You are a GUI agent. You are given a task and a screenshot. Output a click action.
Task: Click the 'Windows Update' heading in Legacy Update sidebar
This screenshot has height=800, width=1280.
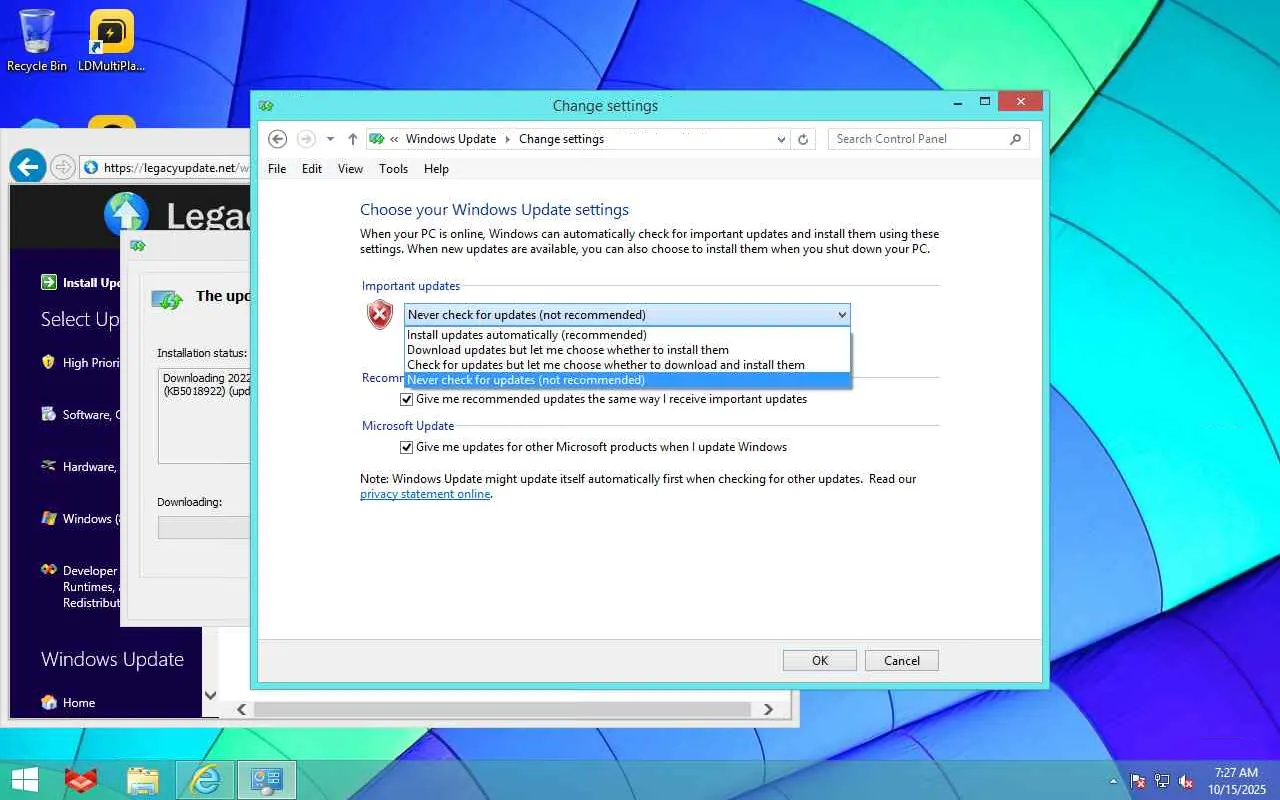(112, 659)
